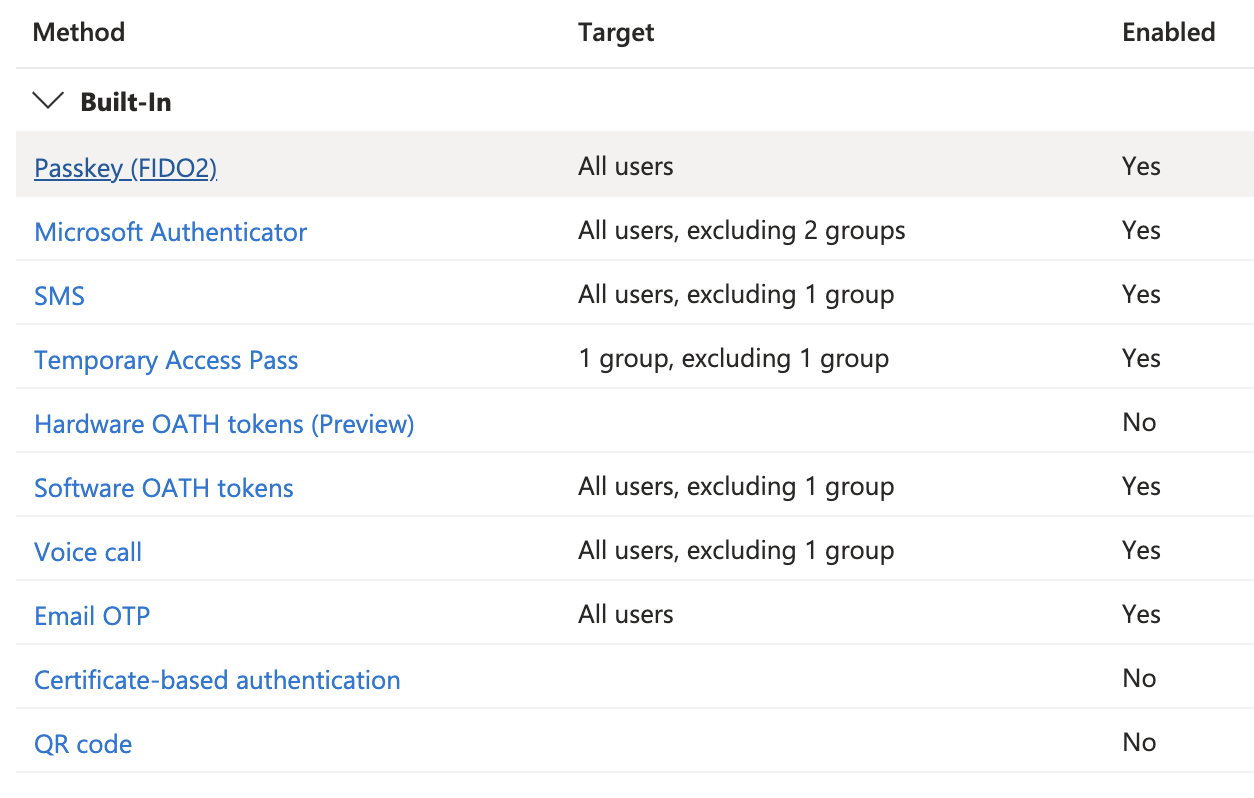Click the Built-In group label
The width and height of the screenshot is (1254, 798).
coord(126,101)
